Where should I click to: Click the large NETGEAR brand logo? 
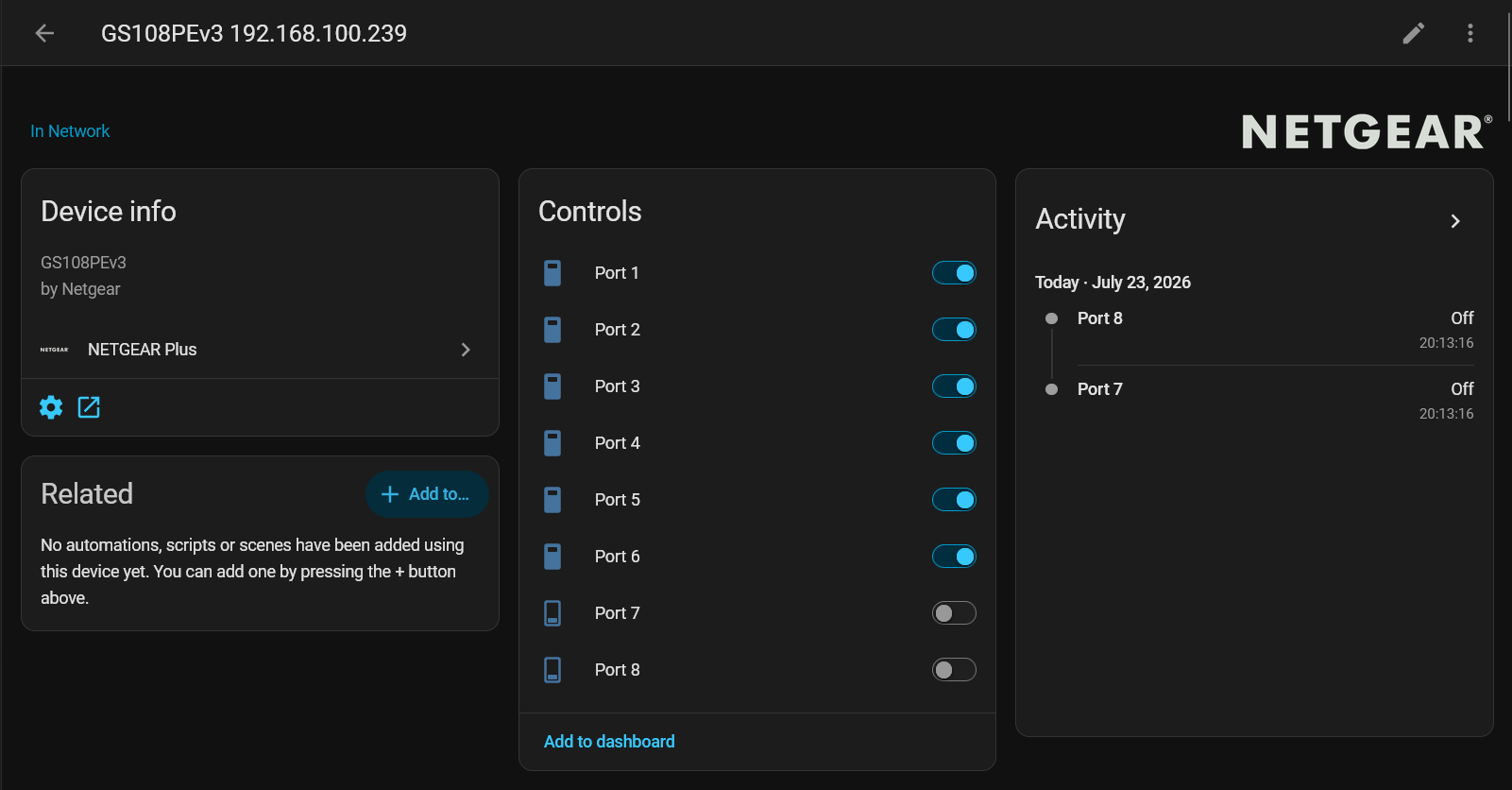pos(1367,131)
